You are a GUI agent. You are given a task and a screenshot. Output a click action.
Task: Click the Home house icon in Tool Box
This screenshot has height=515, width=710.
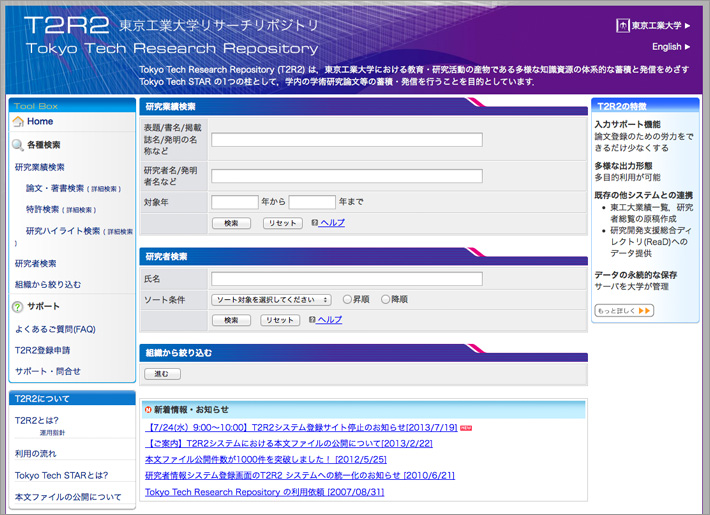[18, 121]
